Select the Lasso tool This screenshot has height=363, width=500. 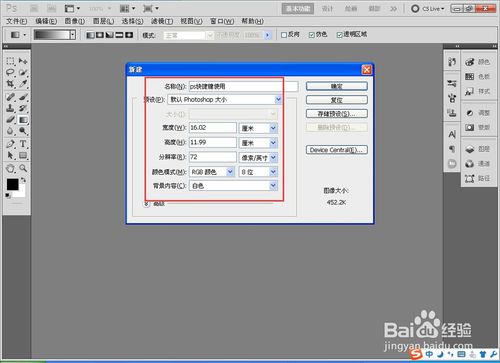pyautogui.click(x=10, y=72)
